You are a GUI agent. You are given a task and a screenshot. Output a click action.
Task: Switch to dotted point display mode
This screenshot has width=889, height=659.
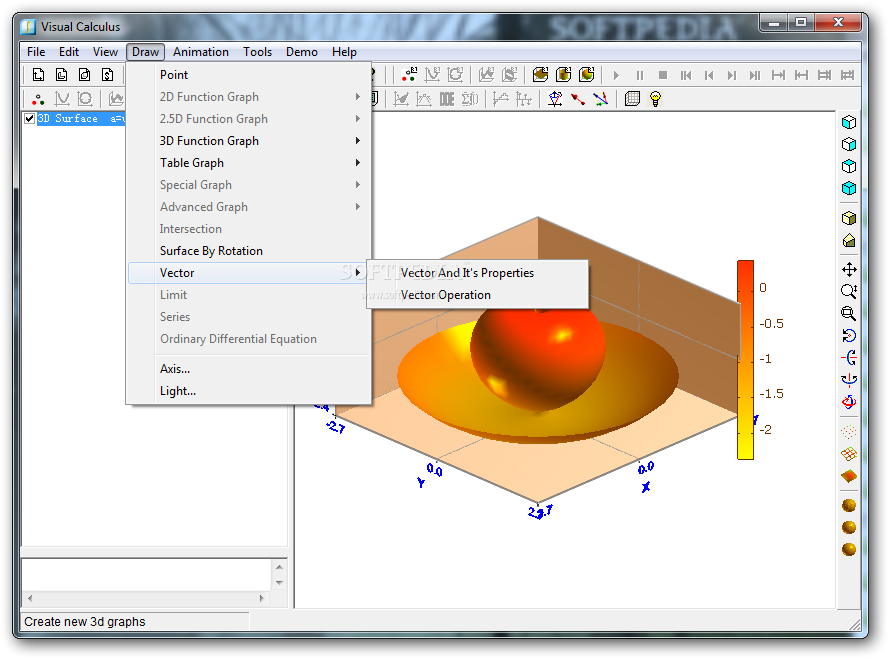pyautogui.click(x=849, y=432)
